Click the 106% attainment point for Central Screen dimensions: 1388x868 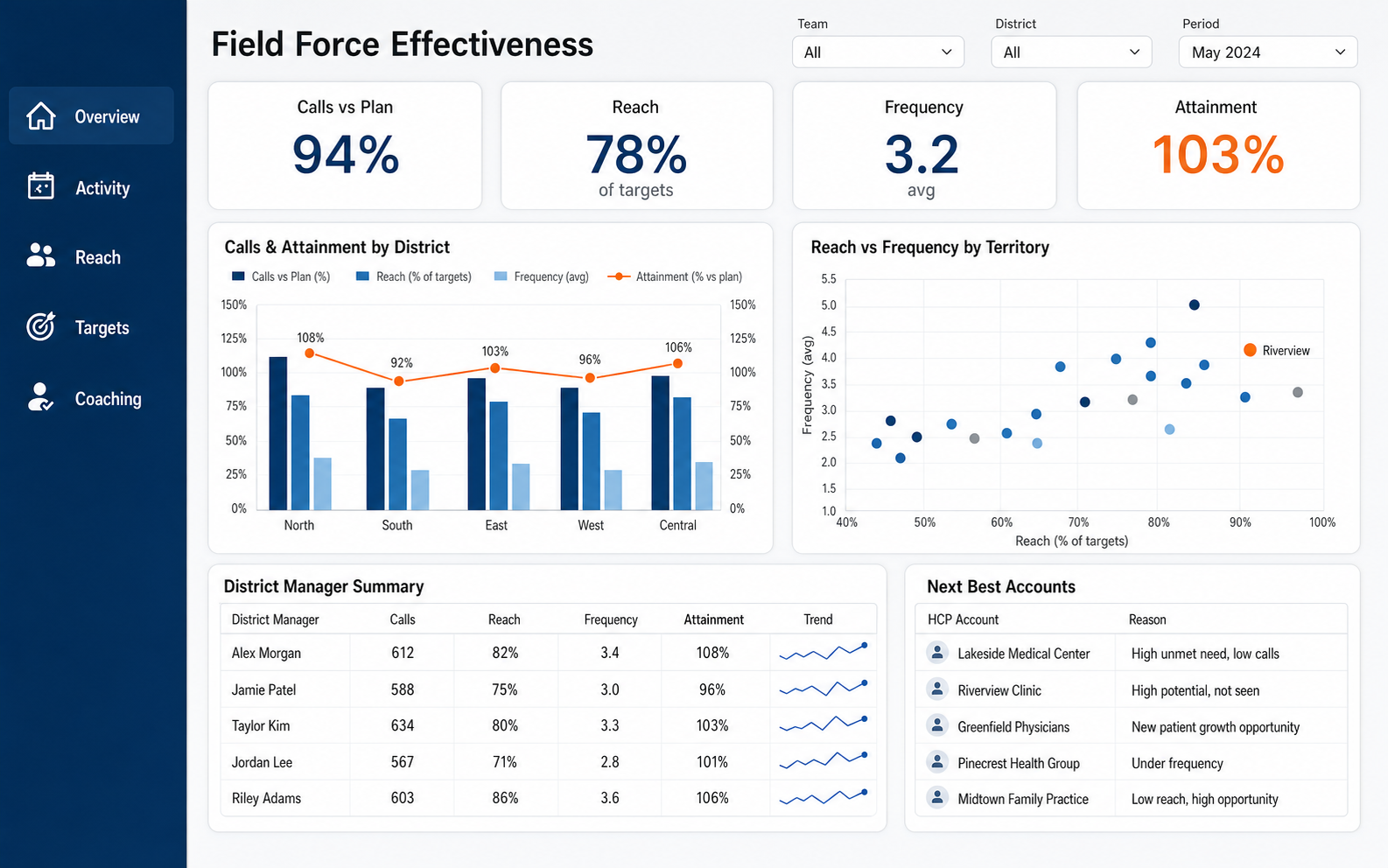(677, 363)
